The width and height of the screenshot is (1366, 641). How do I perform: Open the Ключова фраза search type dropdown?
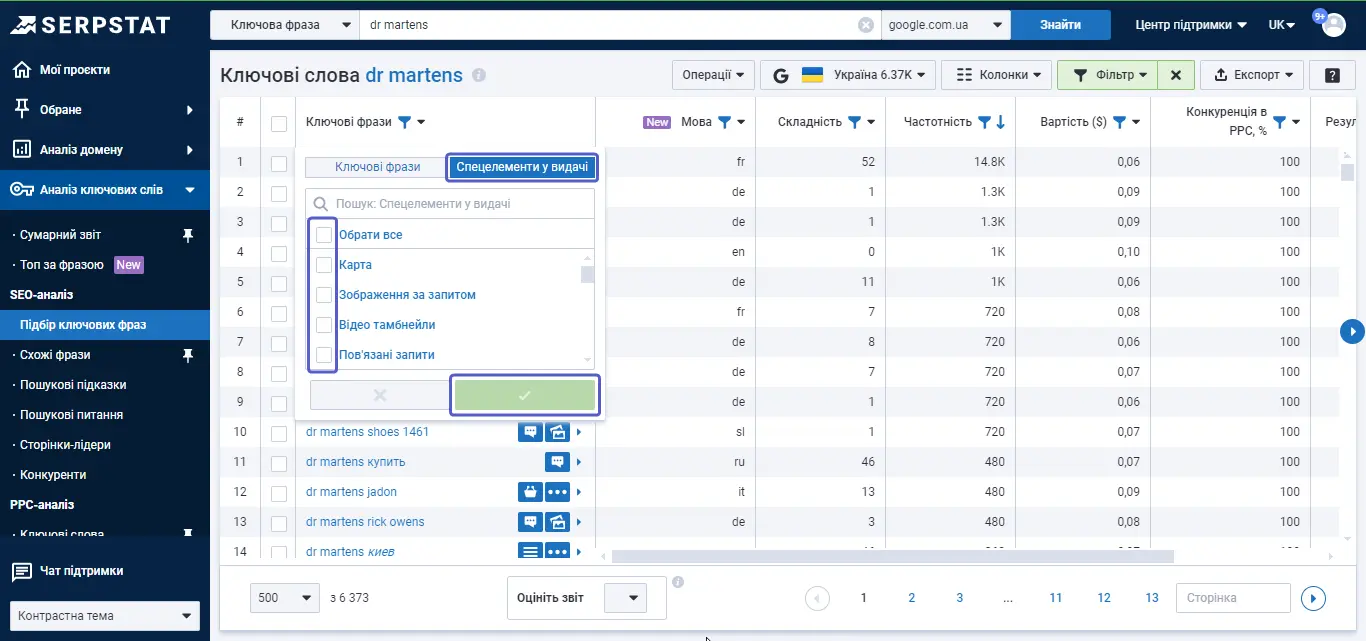coord(285,25)
